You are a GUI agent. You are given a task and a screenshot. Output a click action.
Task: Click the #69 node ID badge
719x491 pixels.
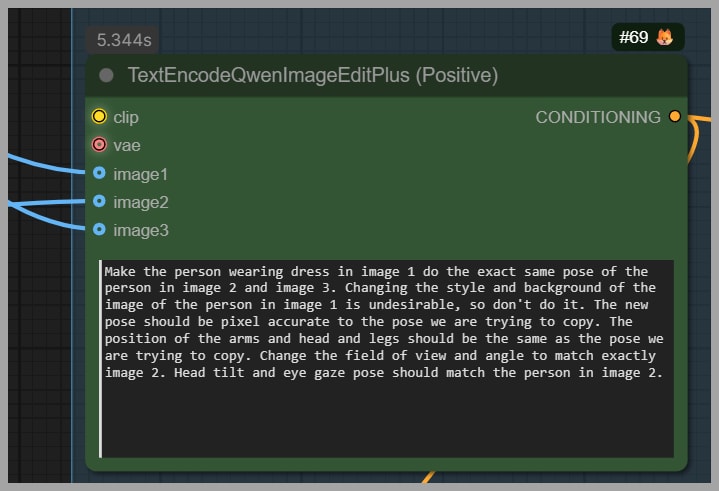634,38
